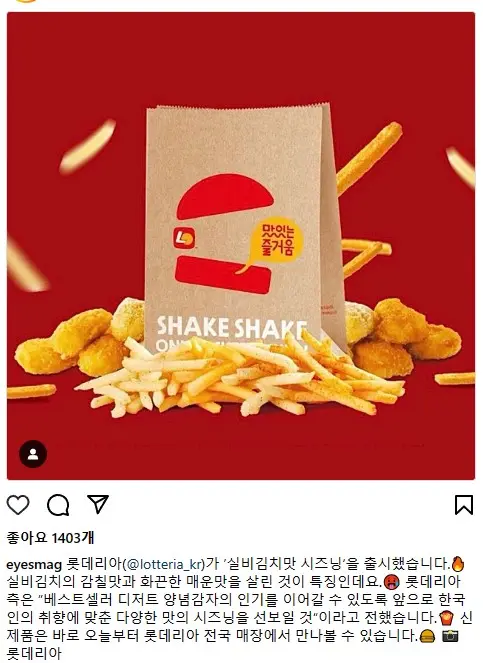Click the SHAKE SHAKE text on the bag
Image resolution: width=483 pixels, height=663 pixels.
tap(231, 328)
